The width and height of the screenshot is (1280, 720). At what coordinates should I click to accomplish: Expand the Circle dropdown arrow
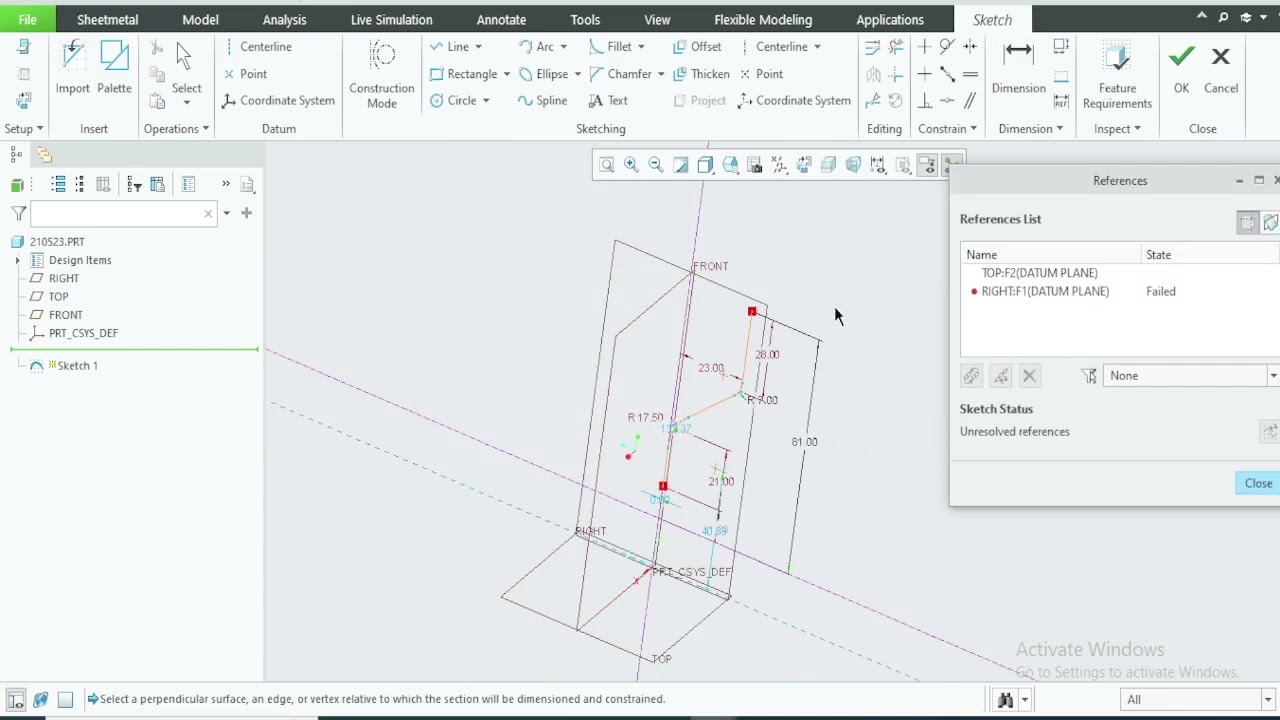coord(486,101)
